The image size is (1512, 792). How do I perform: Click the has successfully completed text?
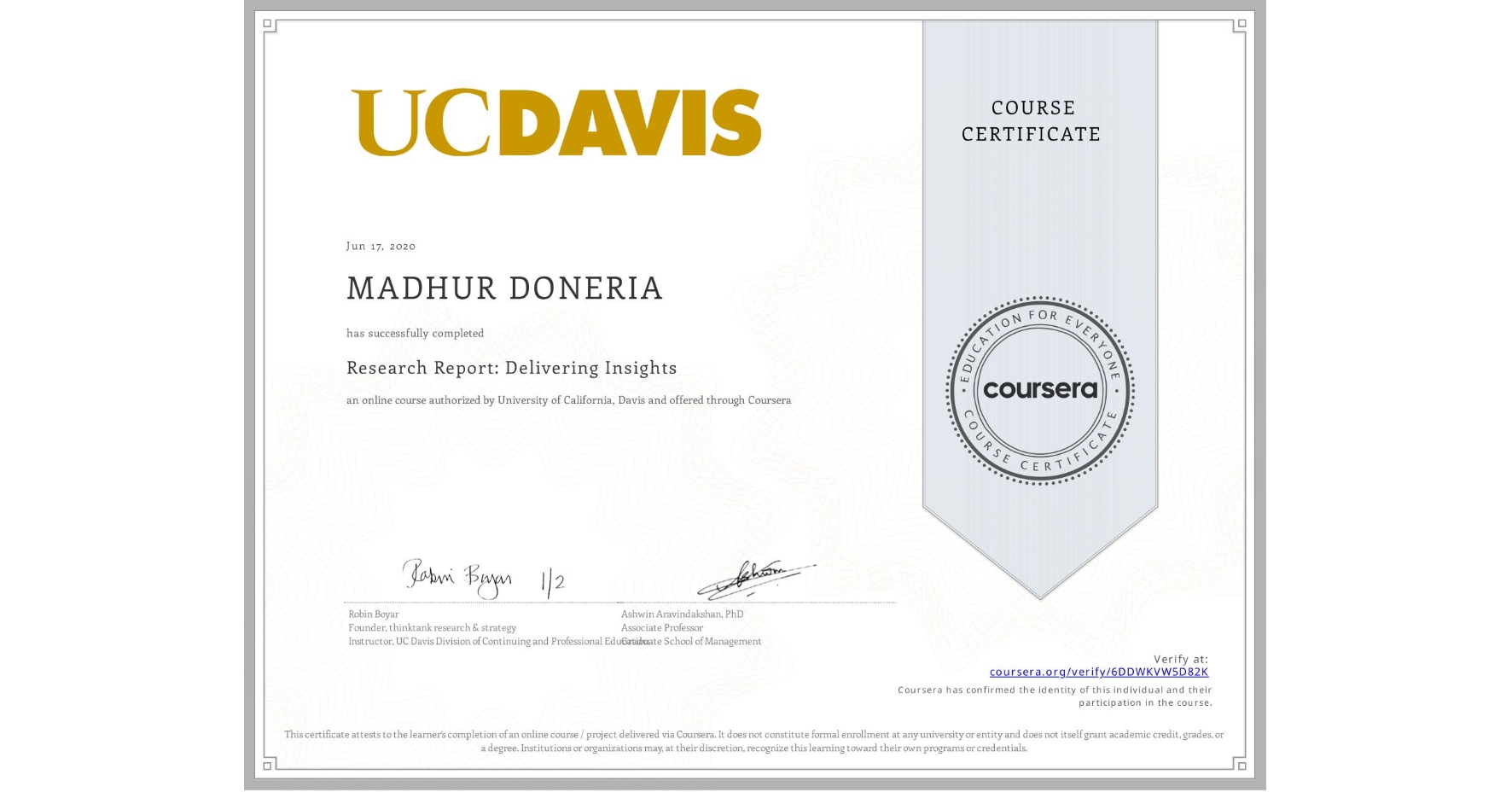(x=414, y=333)
